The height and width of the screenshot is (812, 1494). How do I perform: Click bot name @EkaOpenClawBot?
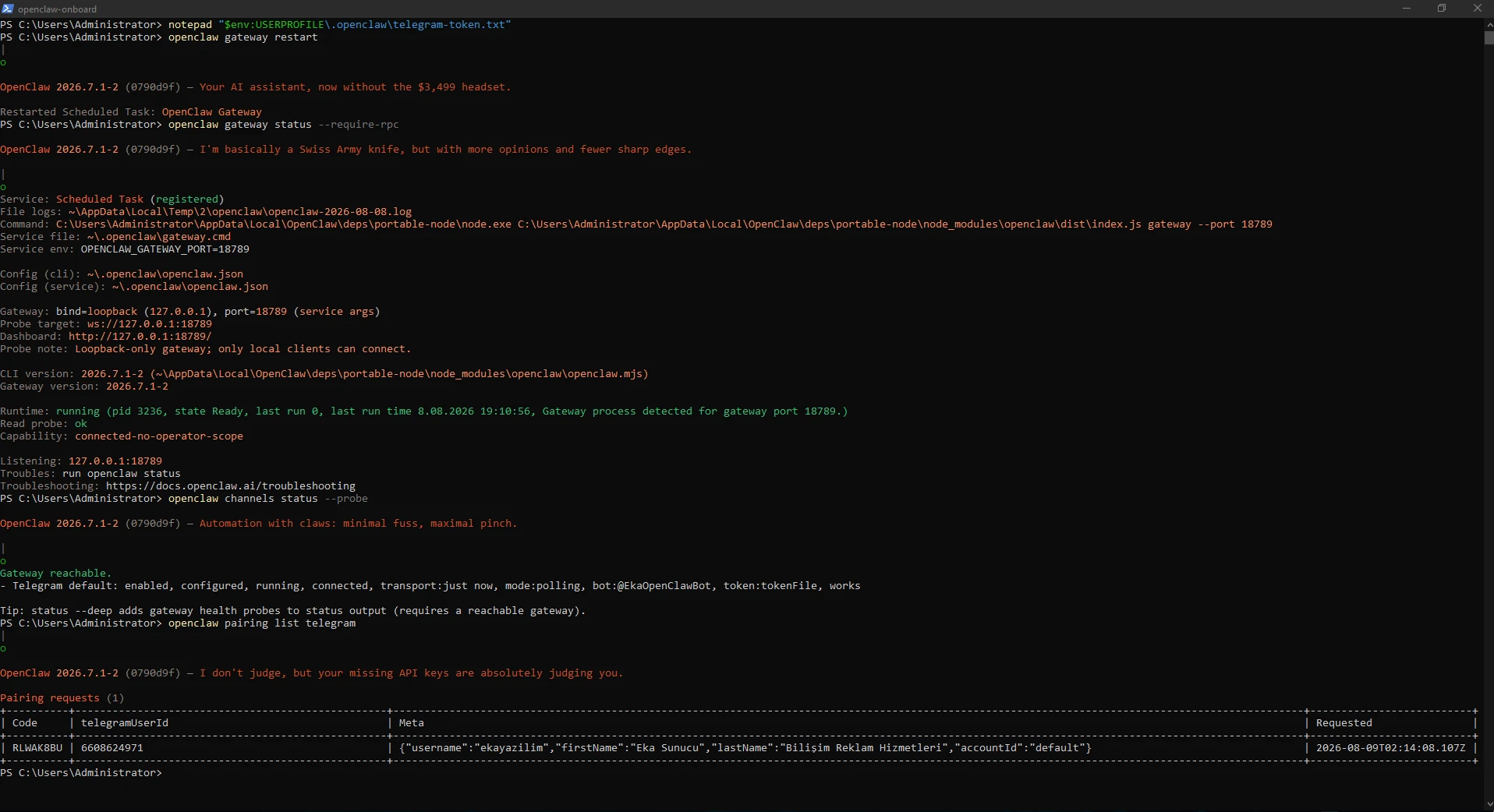click(664, 586)
